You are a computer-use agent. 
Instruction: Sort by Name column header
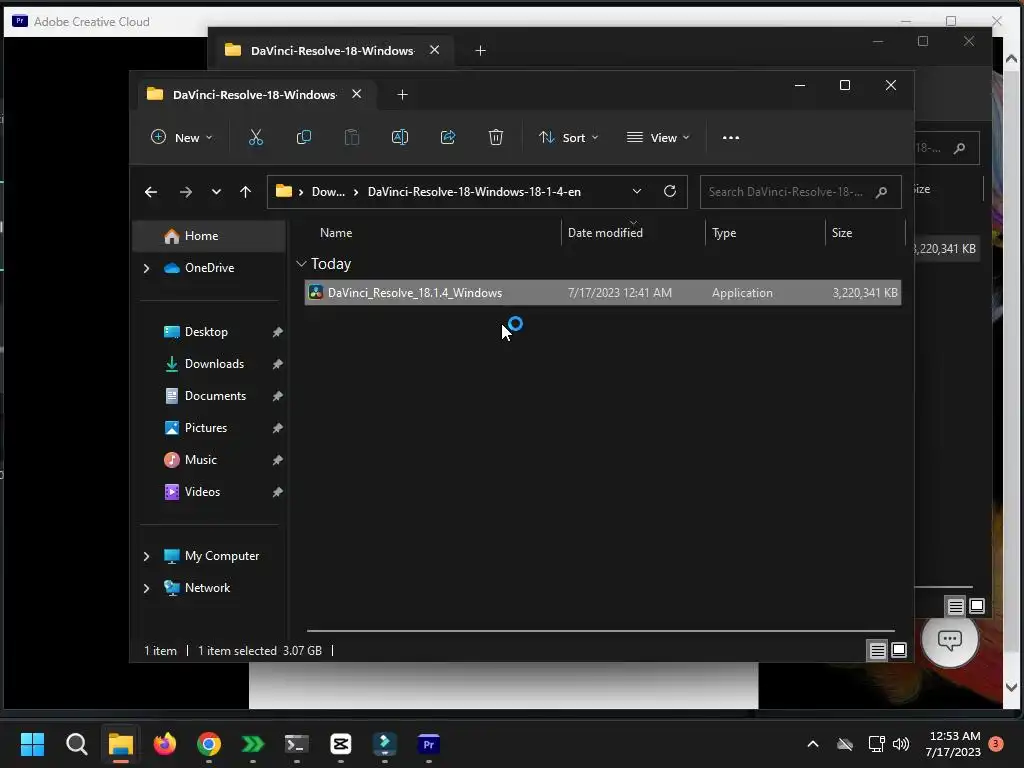point(336,233)
